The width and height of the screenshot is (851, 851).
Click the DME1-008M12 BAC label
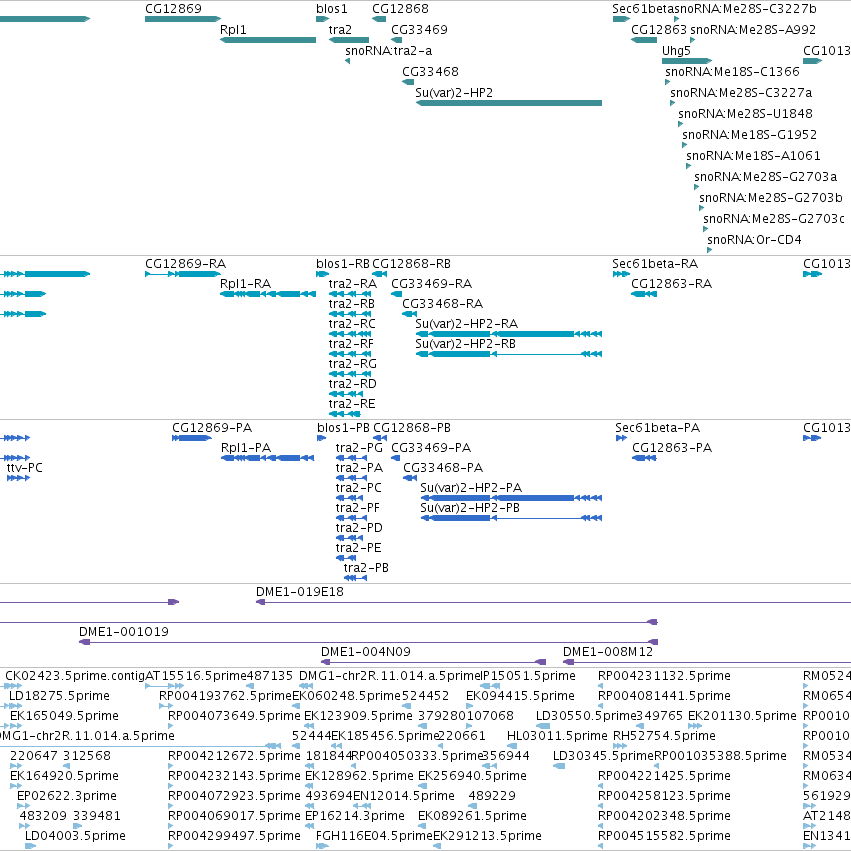607,652
